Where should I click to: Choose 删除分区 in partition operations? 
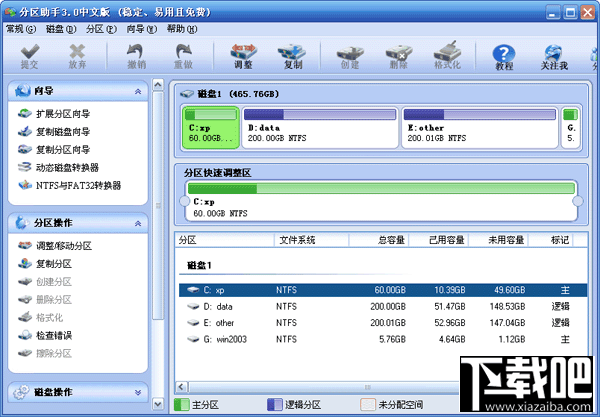[x=45, y=300]
